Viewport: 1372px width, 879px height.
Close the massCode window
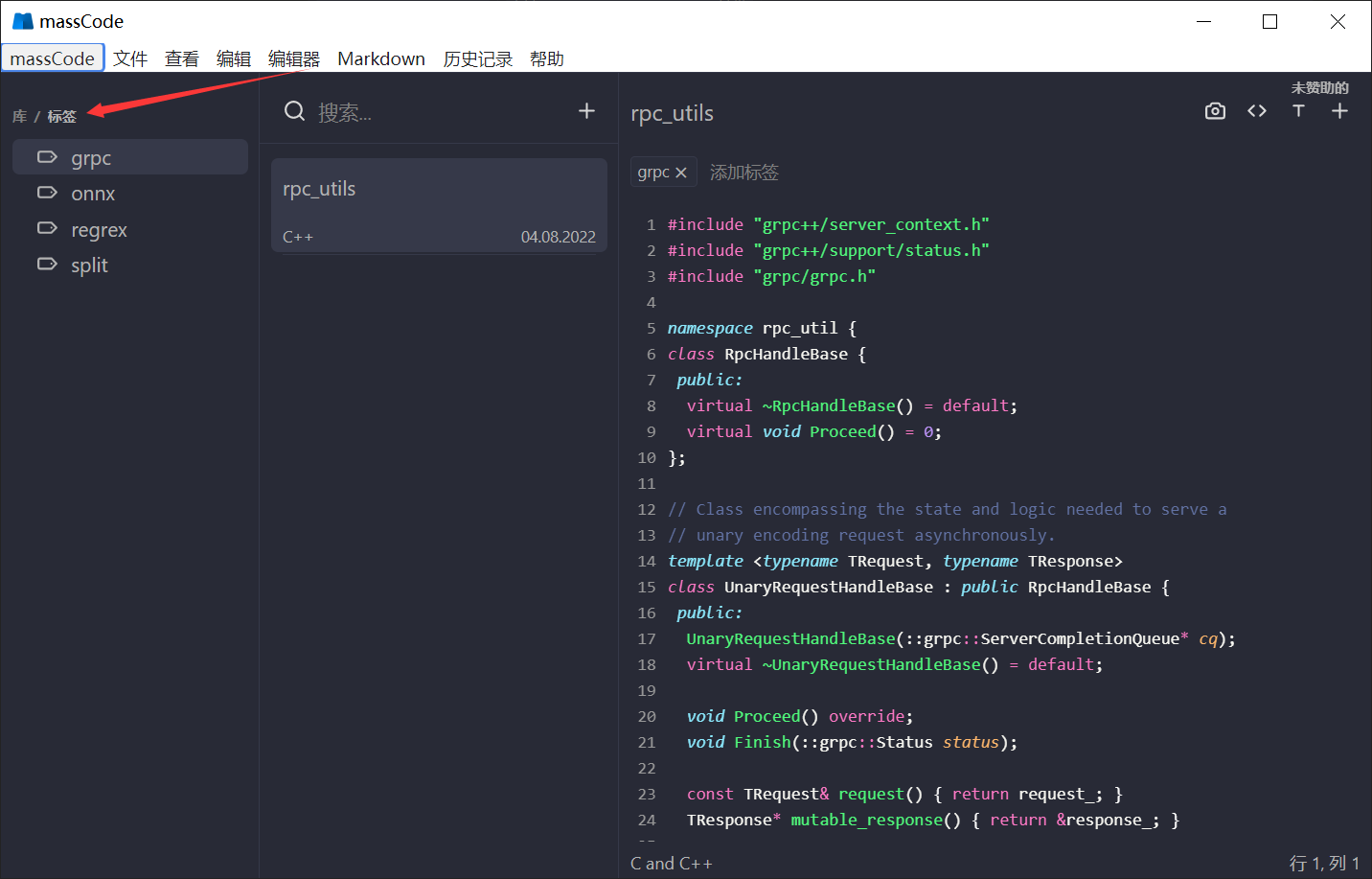pos(1338,21)
